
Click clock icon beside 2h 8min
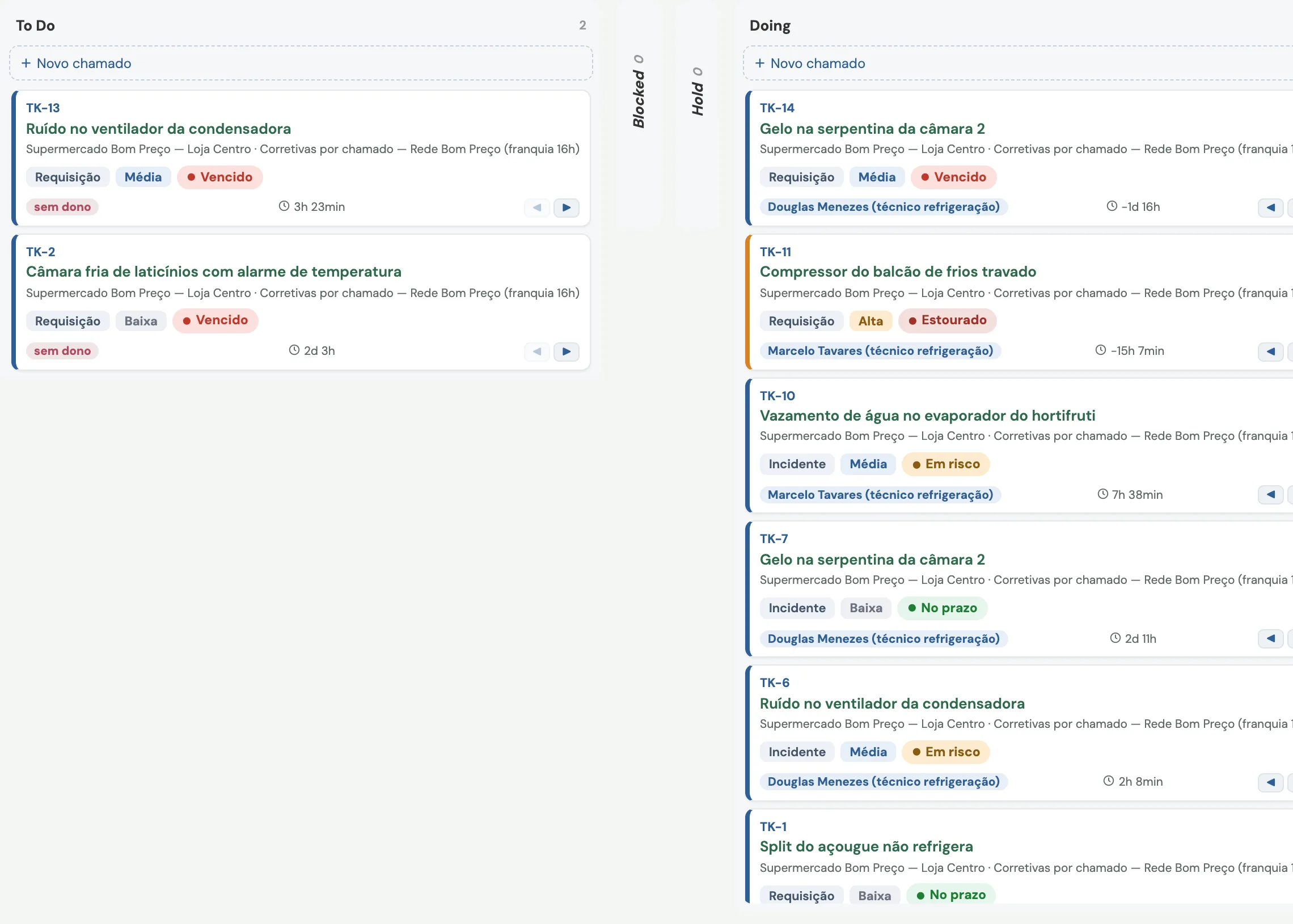pyautogui.click(x=1108, y=781)
